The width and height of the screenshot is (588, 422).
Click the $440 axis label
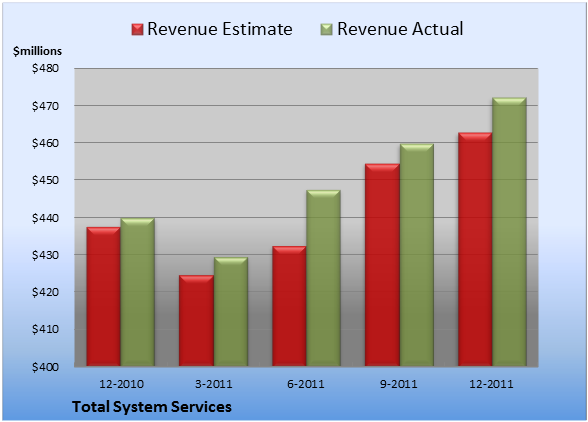(45, 218)
